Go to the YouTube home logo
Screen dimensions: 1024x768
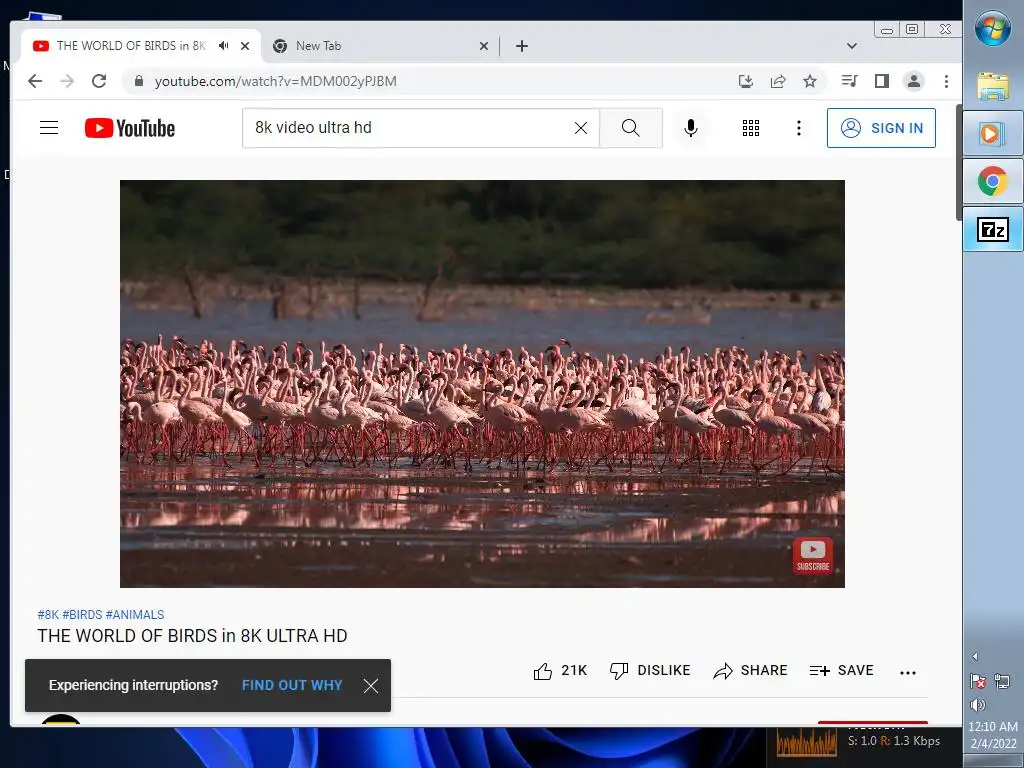(x=130, y=128)
